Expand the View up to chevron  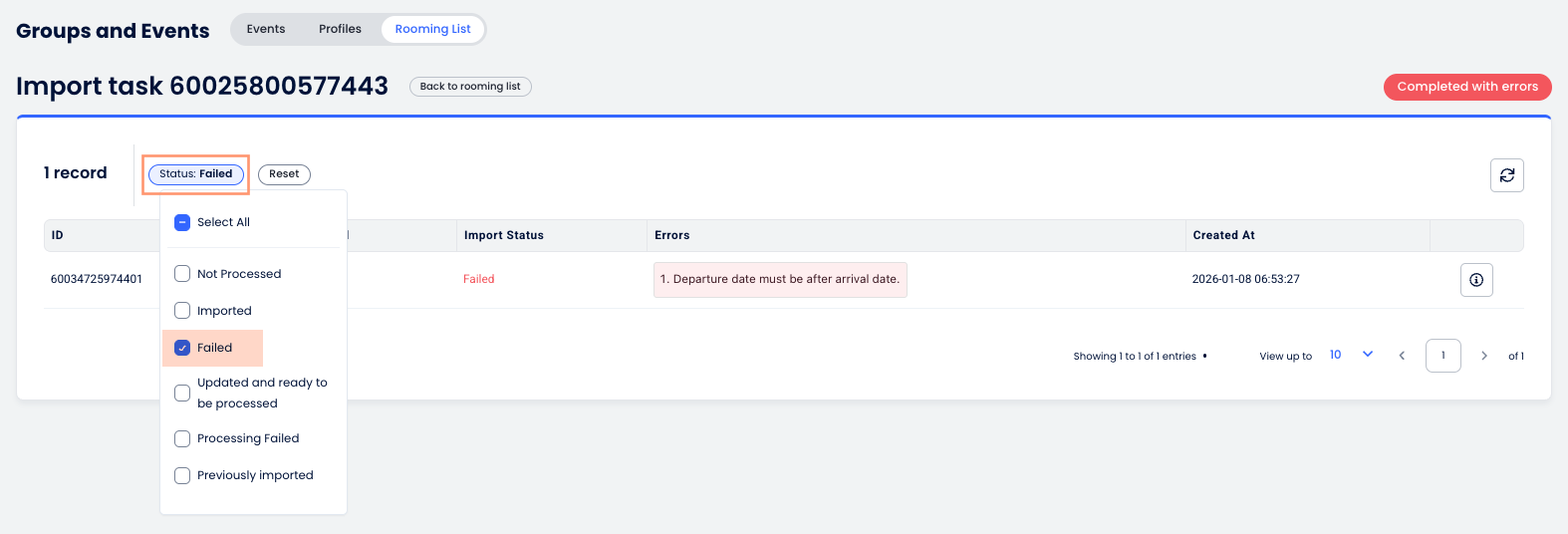tap(1368, 355)
